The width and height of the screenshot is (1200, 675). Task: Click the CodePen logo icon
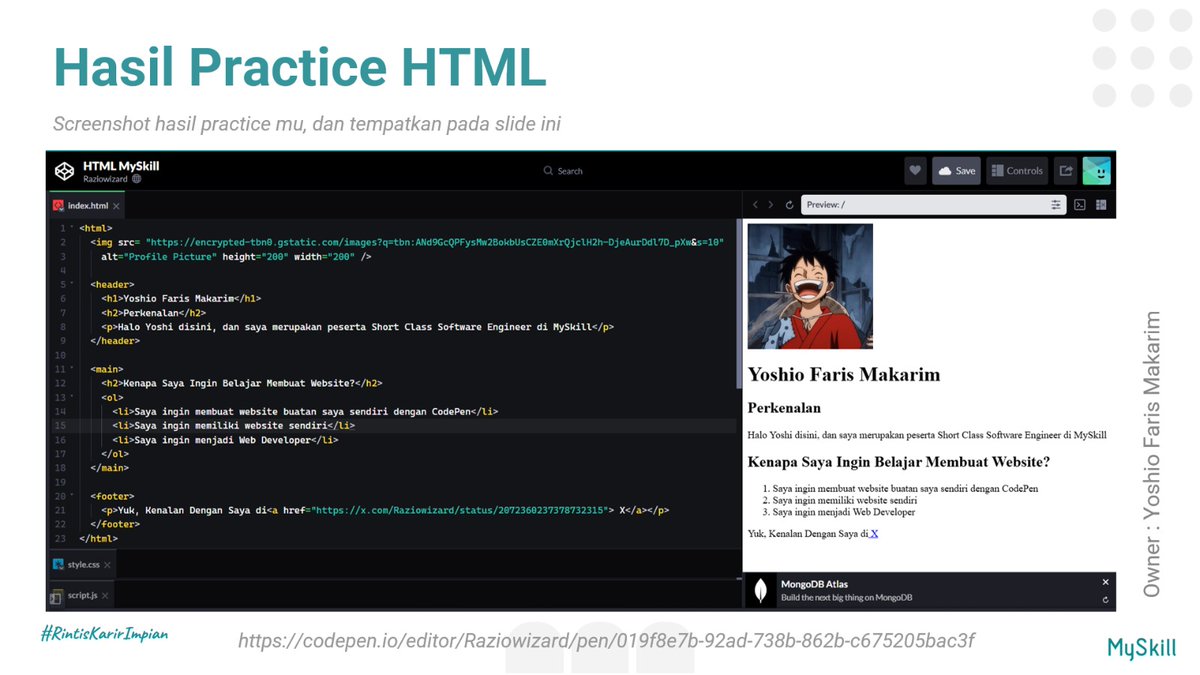pyautogui.click(x=65, y=171)
